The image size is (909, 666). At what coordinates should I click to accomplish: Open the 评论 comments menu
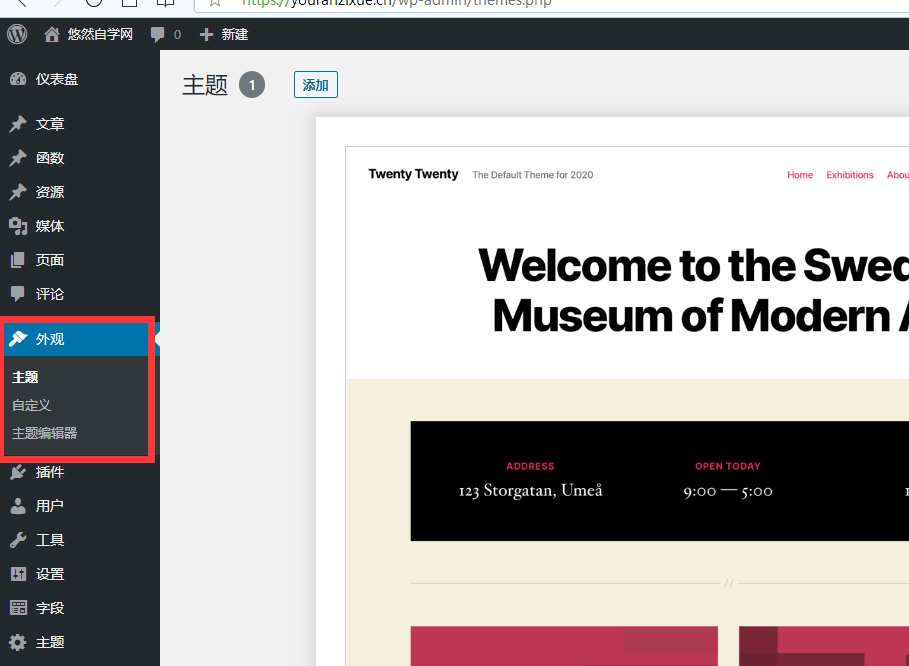(50, 294)
